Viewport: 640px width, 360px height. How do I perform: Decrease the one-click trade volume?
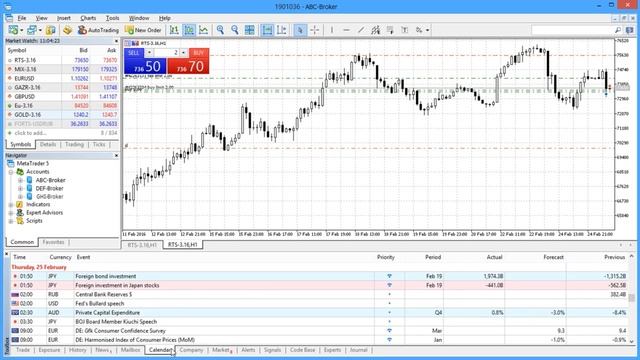[149, 53]
